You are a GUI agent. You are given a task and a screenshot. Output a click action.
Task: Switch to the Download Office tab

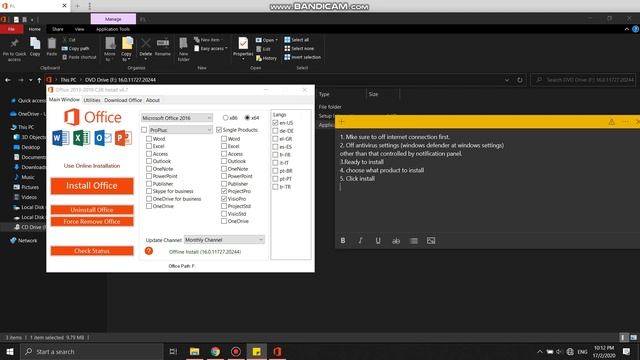click(123, 100)
